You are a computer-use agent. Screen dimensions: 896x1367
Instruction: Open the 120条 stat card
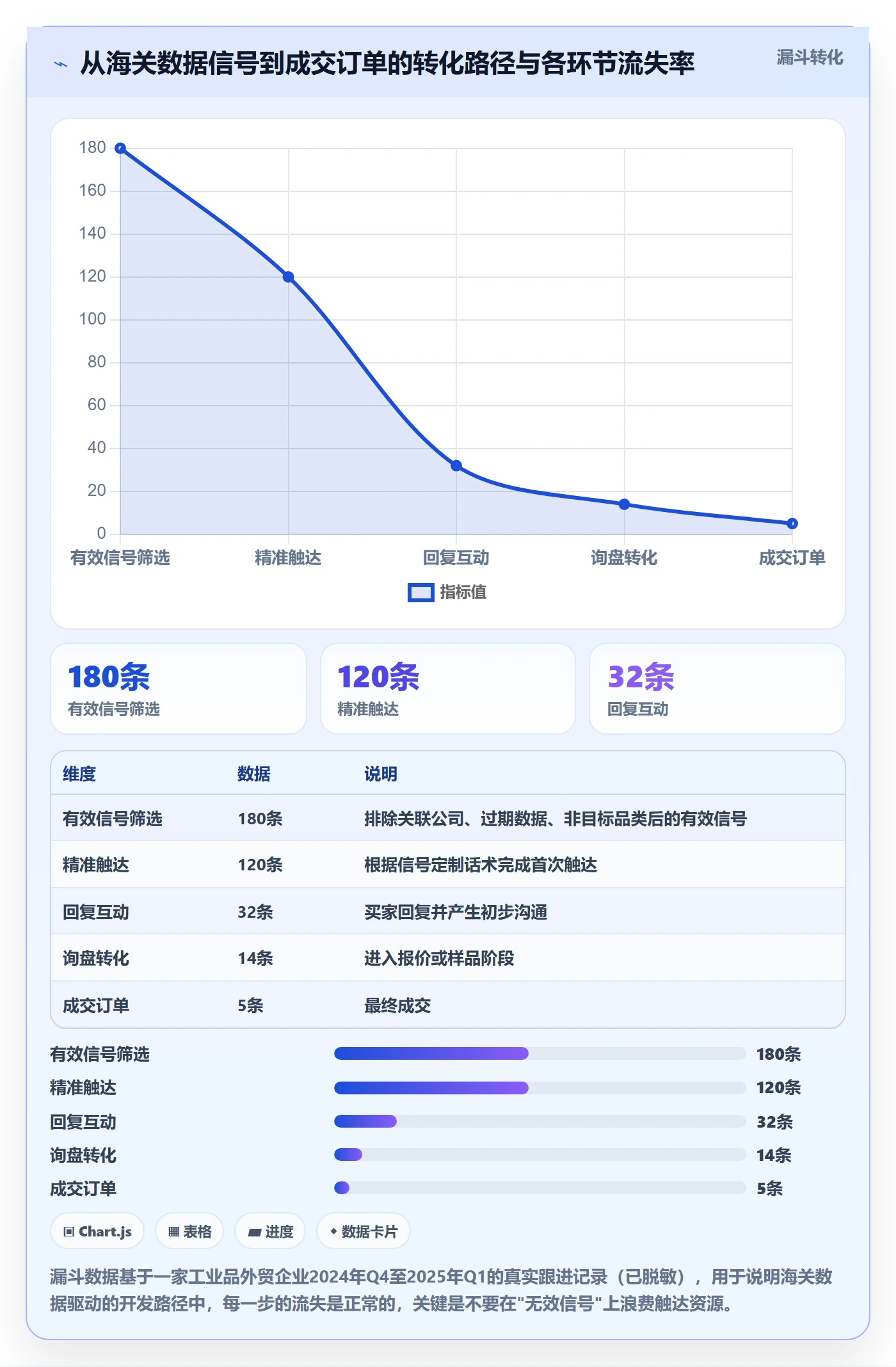(448, 689)
